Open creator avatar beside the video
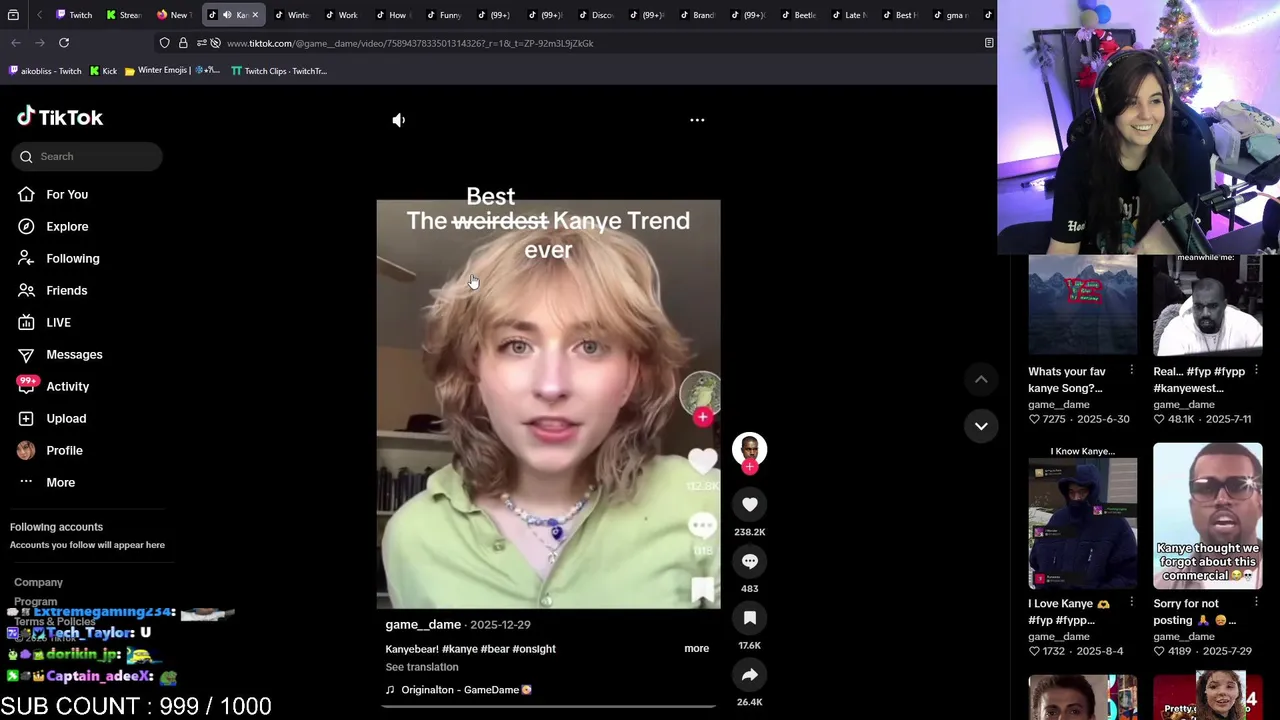This screenshot has height=720, width=1280. (749, 449)
